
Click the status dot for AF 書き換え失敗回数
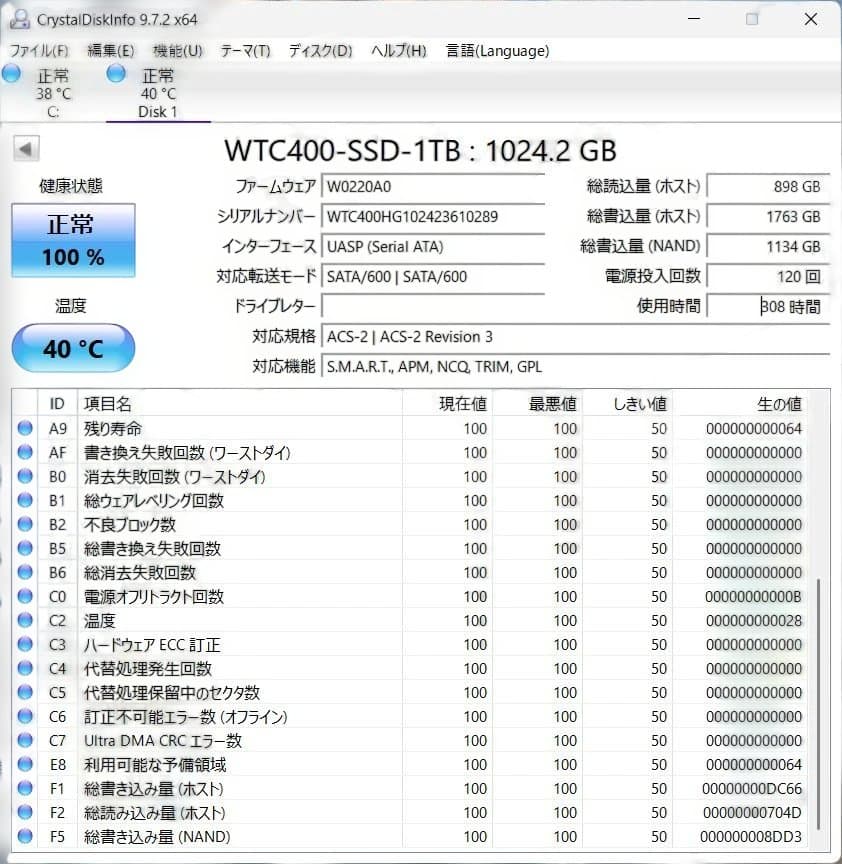click(x=25, y=452)
